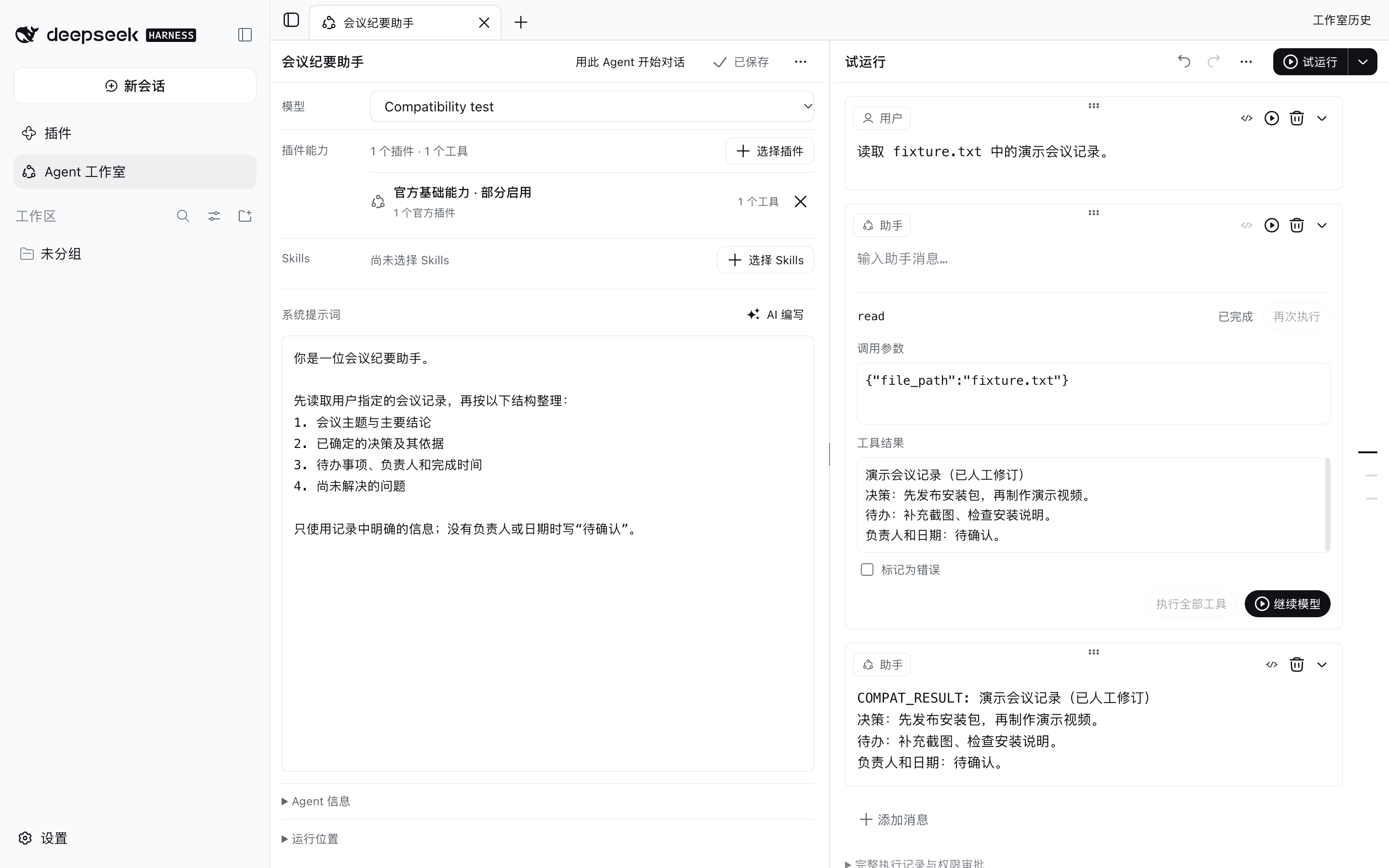Open 工作区 filter settings icon
This screenshot has height=868, width=1389.
tap(214, 216)
